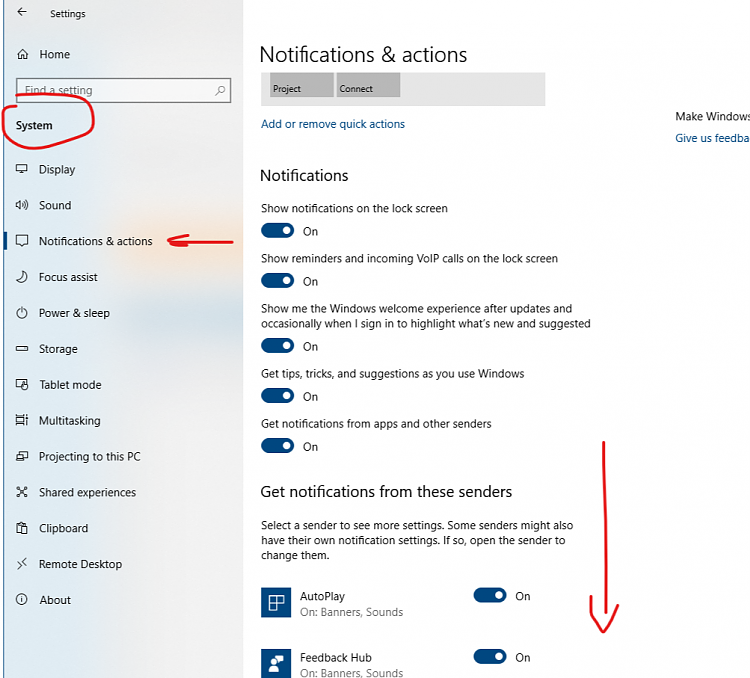Disable the Windows welcome experience toggle
Screen dimensions: 750x678
point(277,345)
